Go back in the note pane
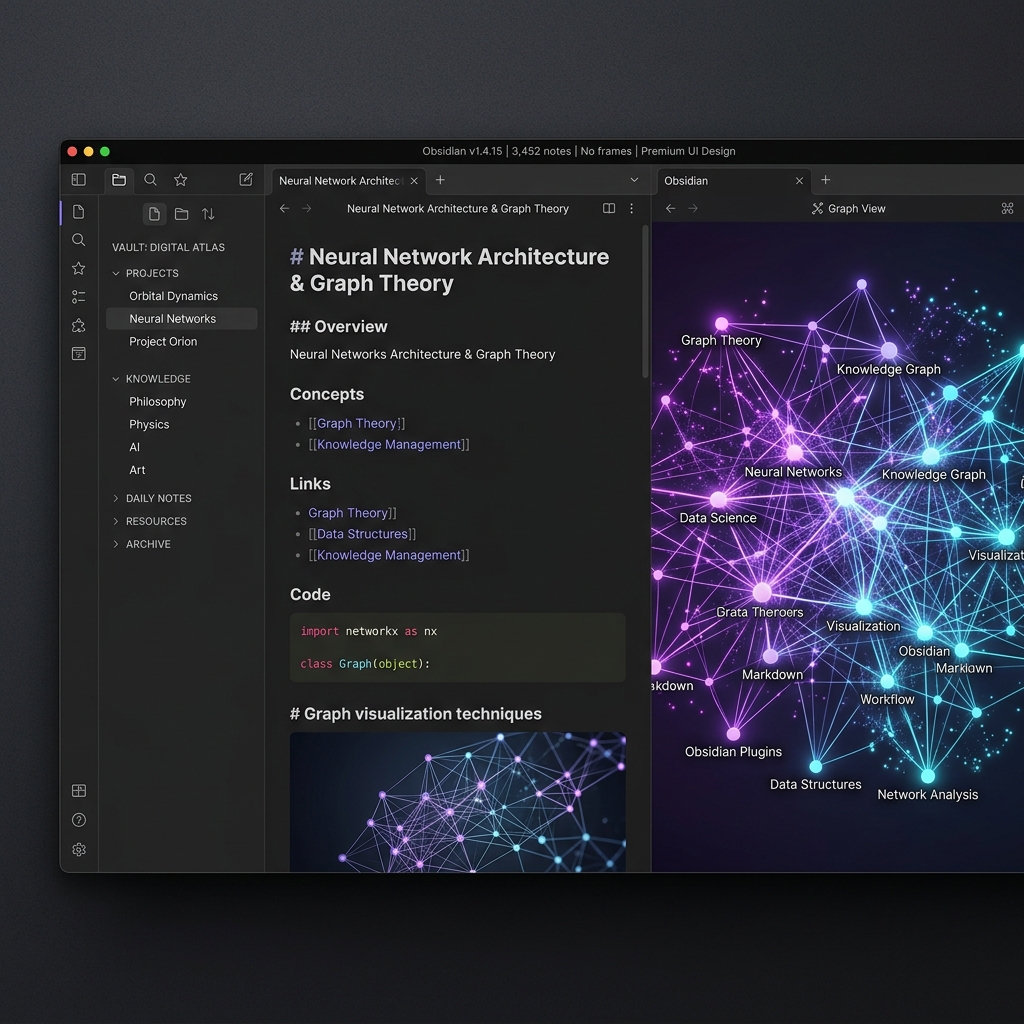This screenshot has height=1024, width=1024. [x=284, y=208]
